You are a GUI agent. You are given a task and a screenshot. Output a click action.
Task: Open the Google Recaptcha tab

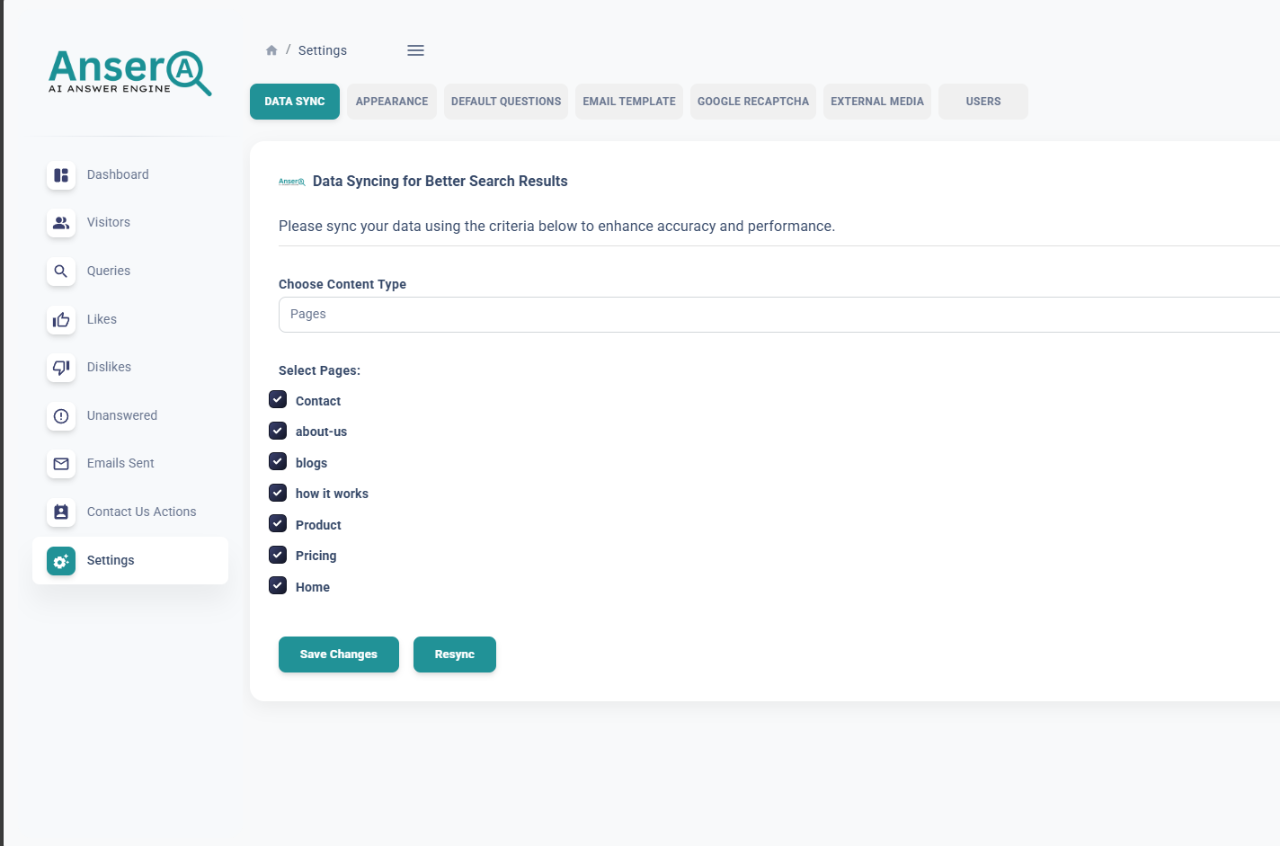[753, 101]
